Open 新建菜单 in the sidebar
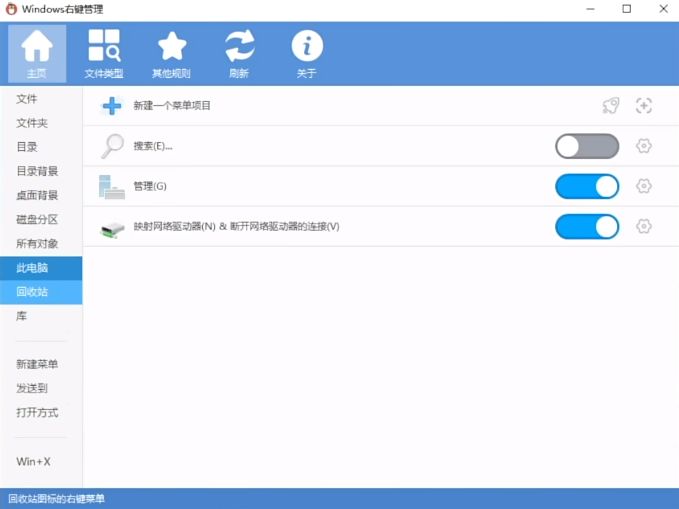 click(x=41, y=364)
